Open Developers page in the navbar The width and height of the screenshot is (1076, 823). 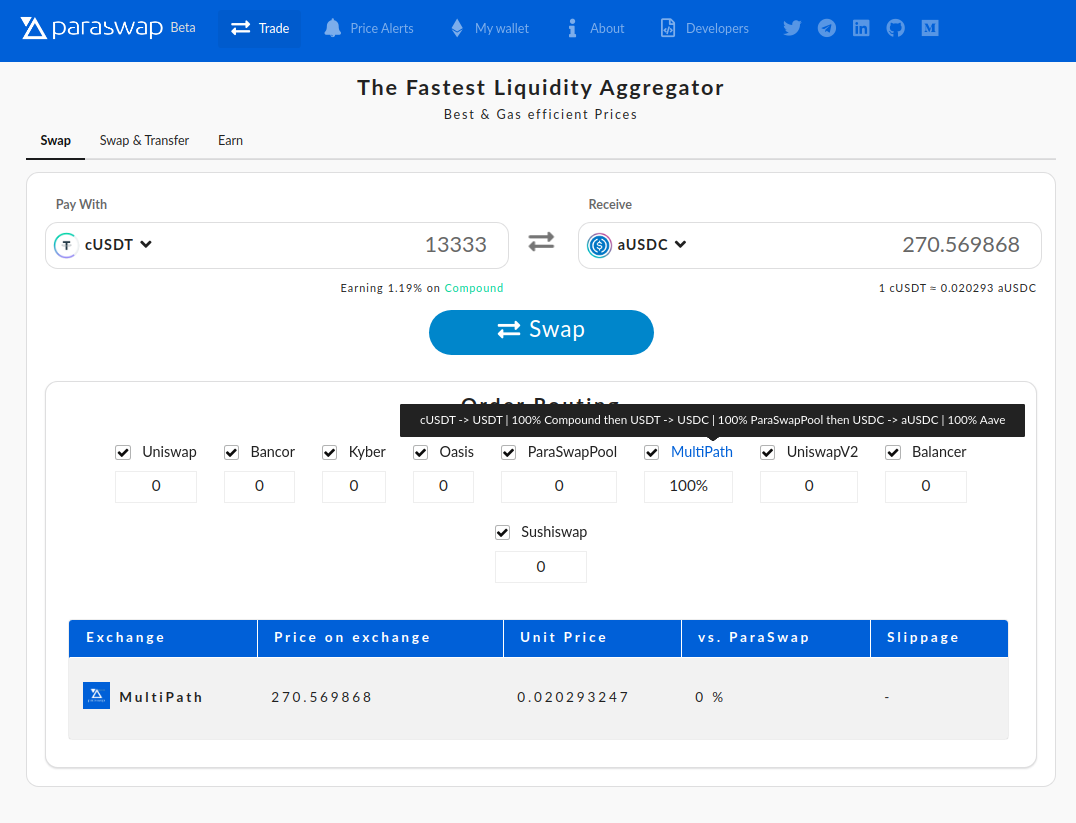(x=704, y=28)
